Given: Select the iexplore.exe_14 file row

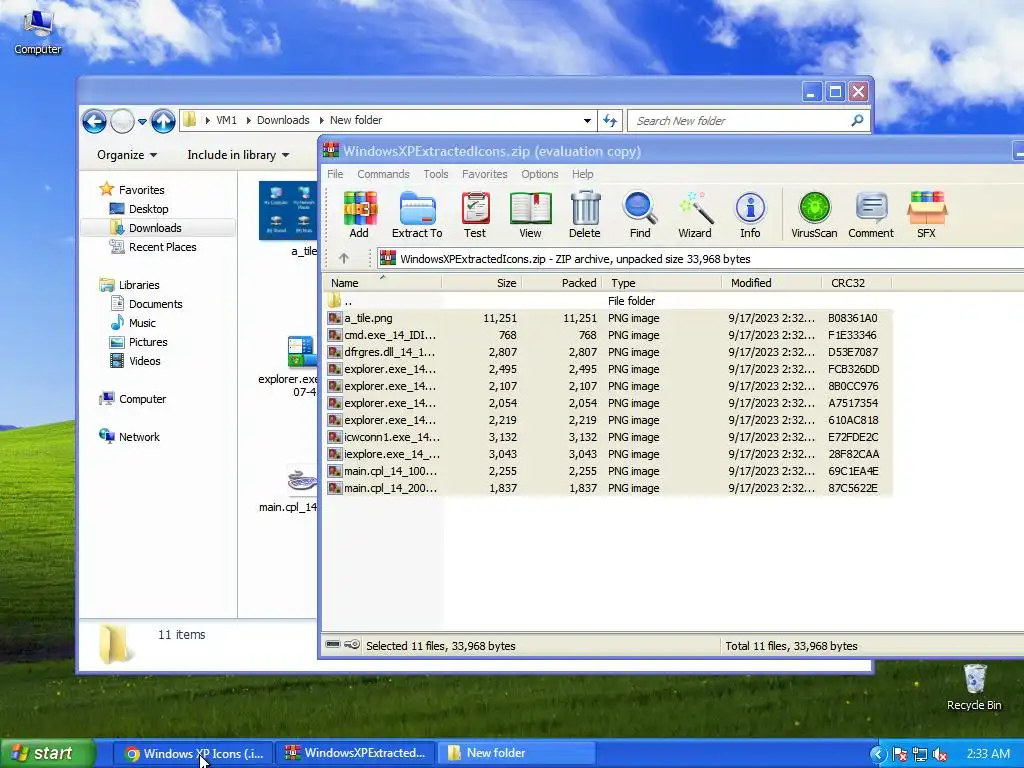Looking at the screenshot, I should point(609,454).
